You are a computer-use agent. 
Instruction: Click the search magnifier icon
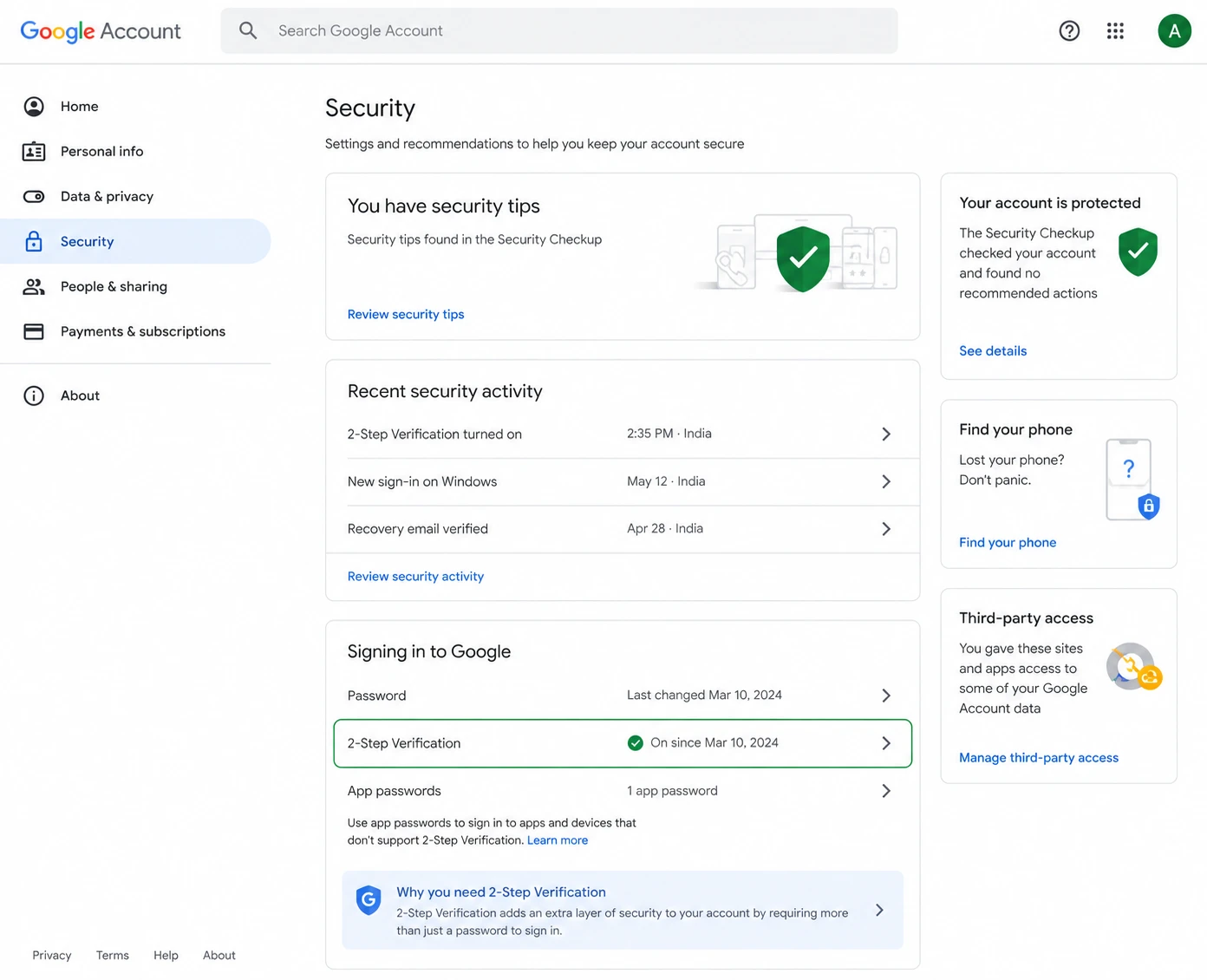pyautogui.click(x=248, y=30)
